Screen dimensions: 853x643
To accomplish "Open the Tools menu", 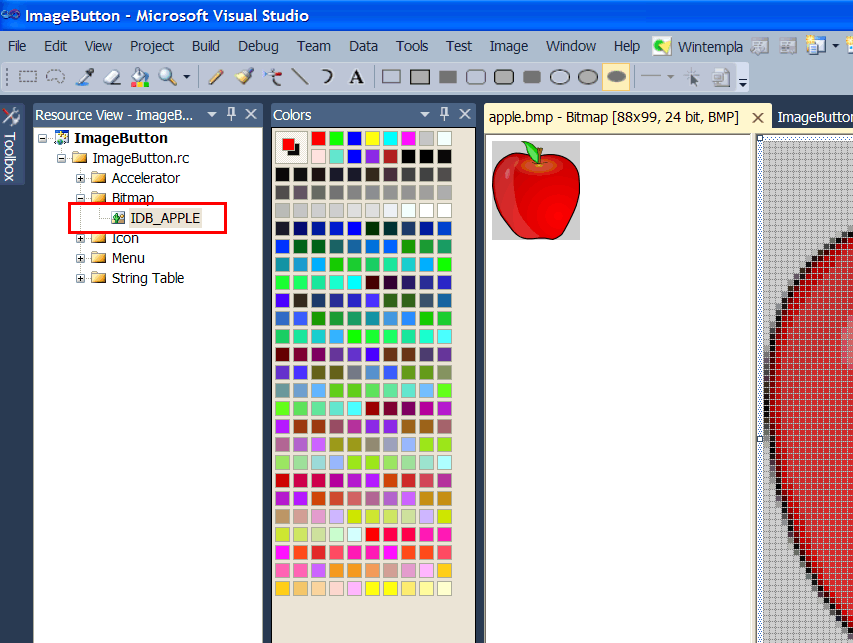I will 412,46.
